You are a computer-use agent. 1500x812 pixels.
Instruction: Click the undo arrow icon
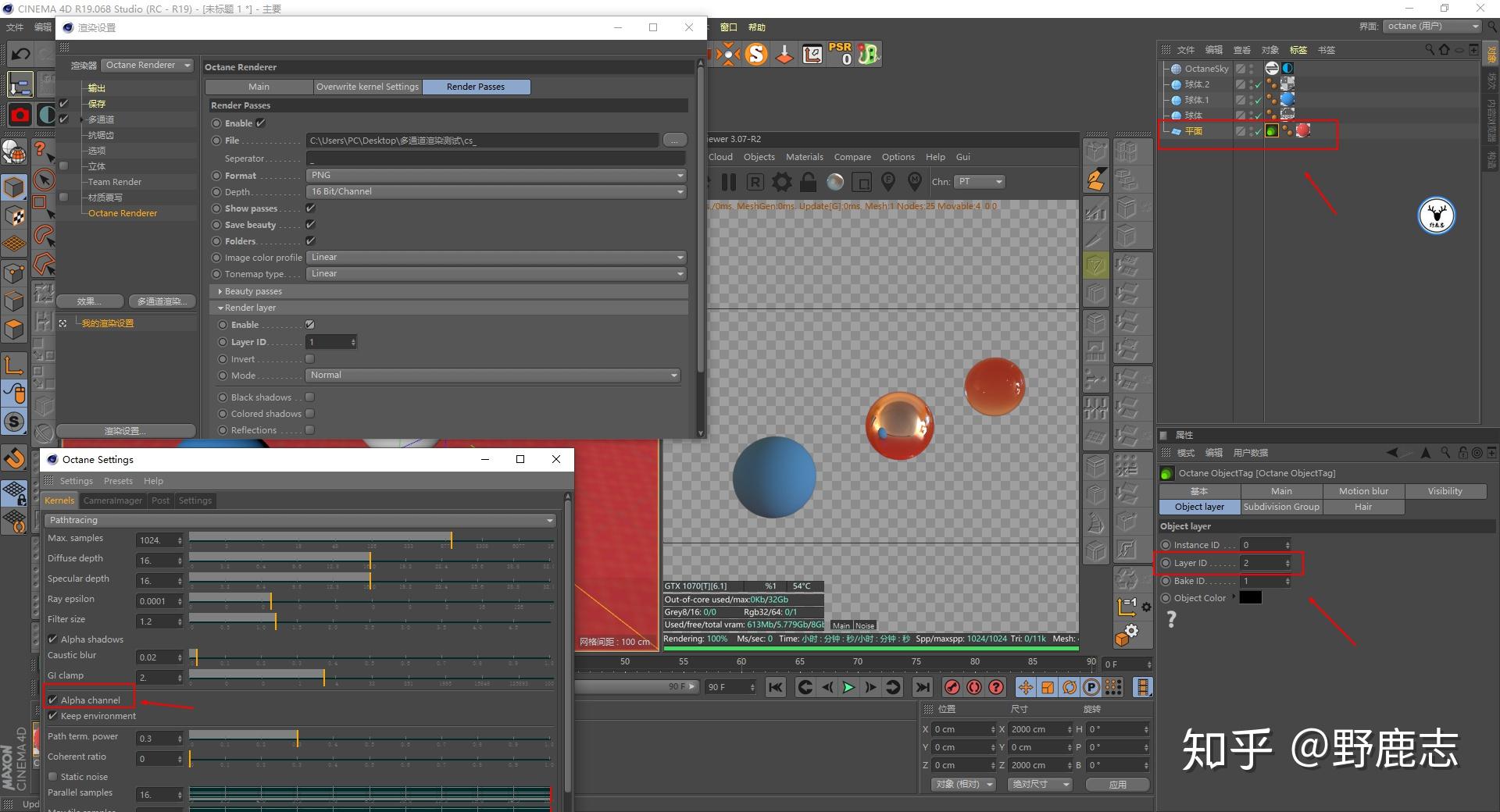tap(20, 54)
